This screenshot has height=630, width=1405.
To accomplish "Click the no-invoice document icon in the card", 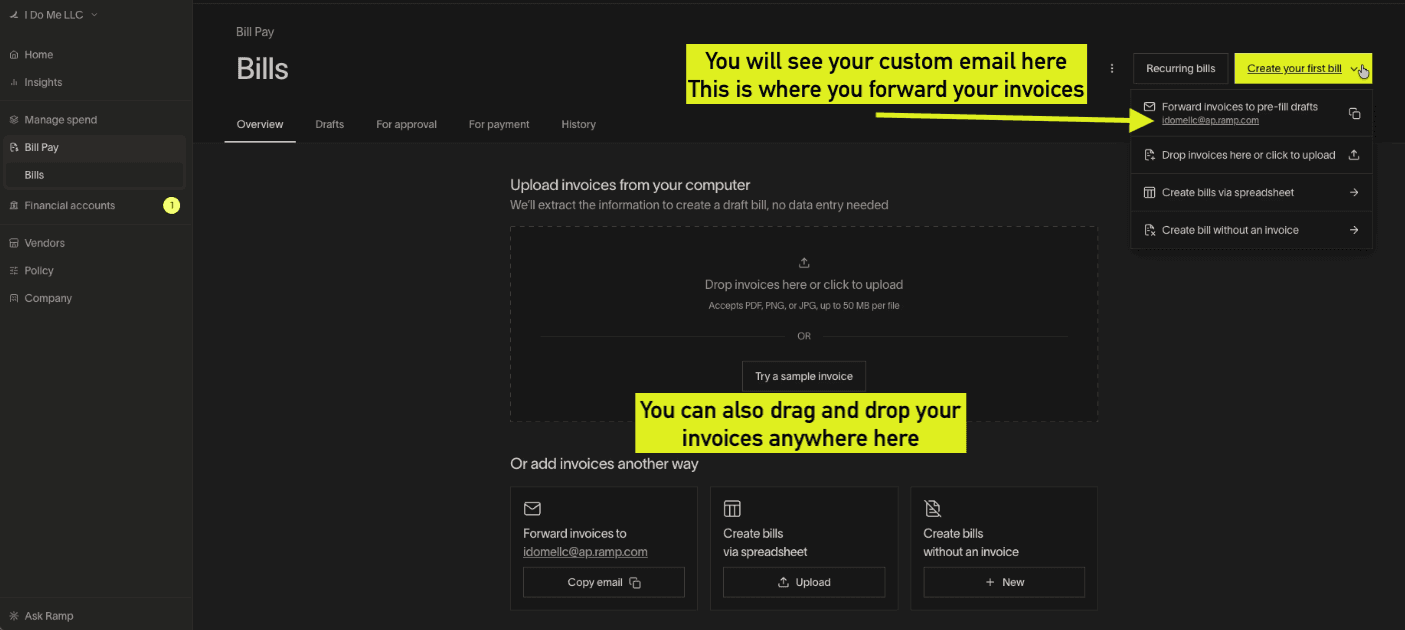I will tap(932, 509).
